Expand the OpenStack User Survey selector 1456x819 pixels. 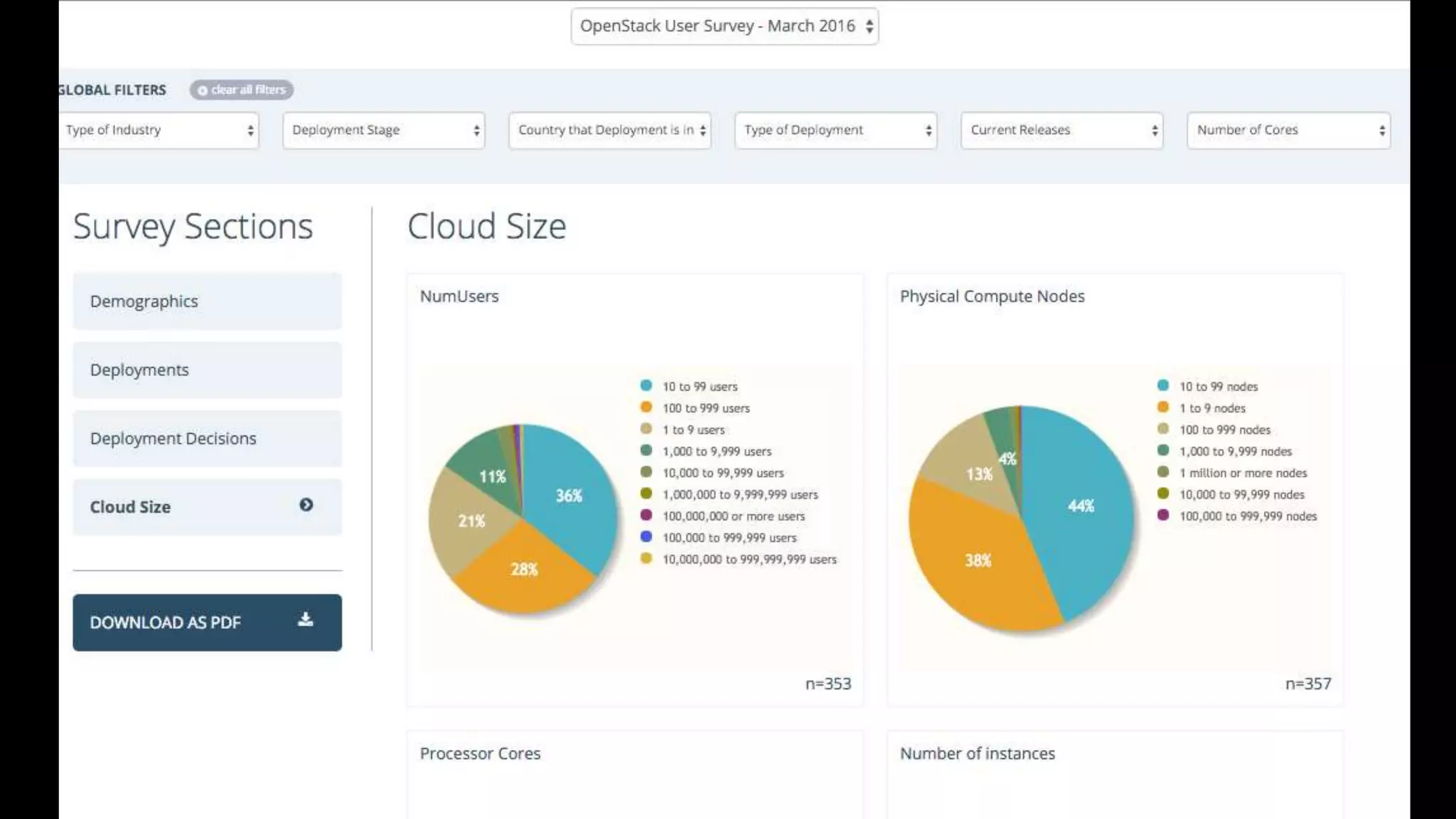724,26
